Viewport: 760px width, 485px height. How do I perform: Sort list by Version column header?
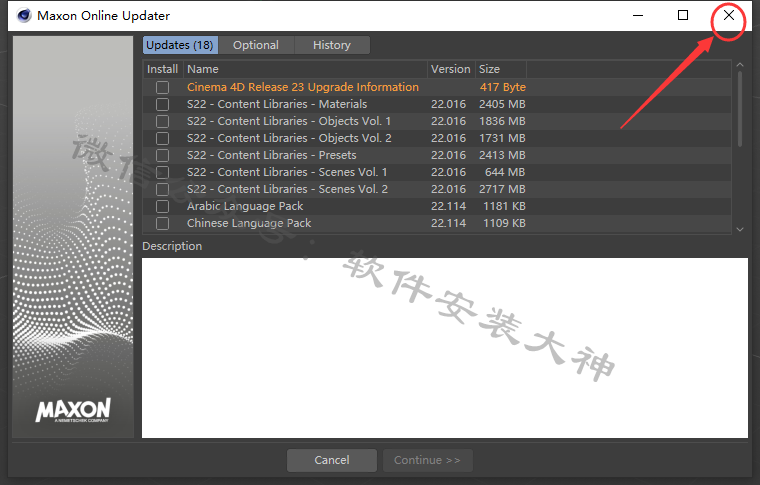pyautogui.click(x=451, y=69)
